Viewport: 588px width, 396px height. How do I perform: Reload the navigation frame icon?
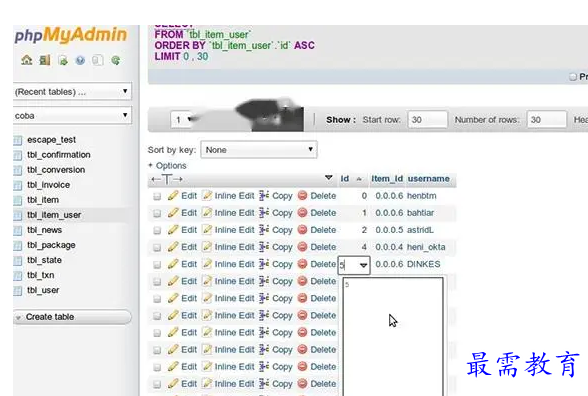coord(116,60)
